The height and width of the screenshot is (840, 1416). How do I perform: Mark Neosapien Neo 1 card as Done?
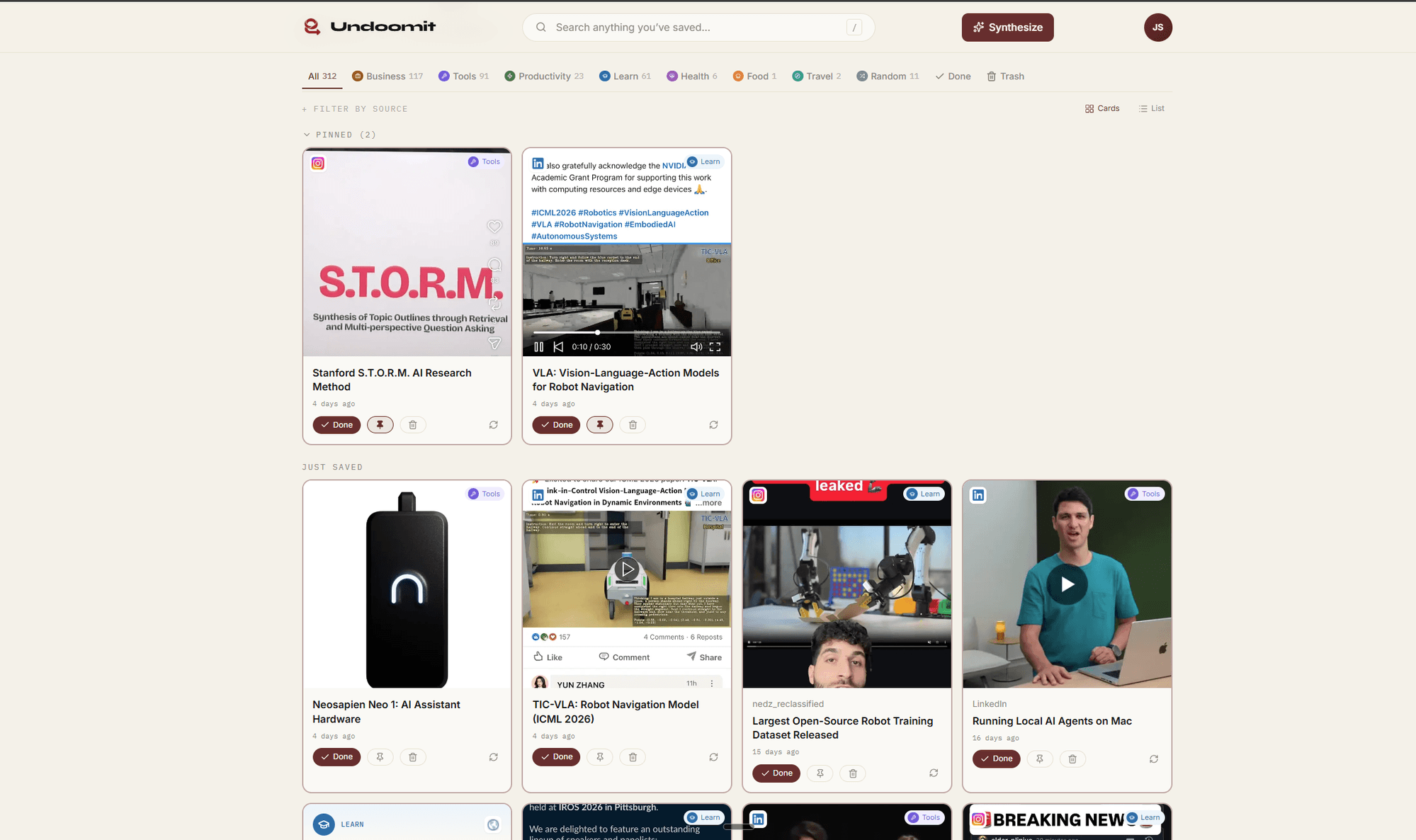336,757
